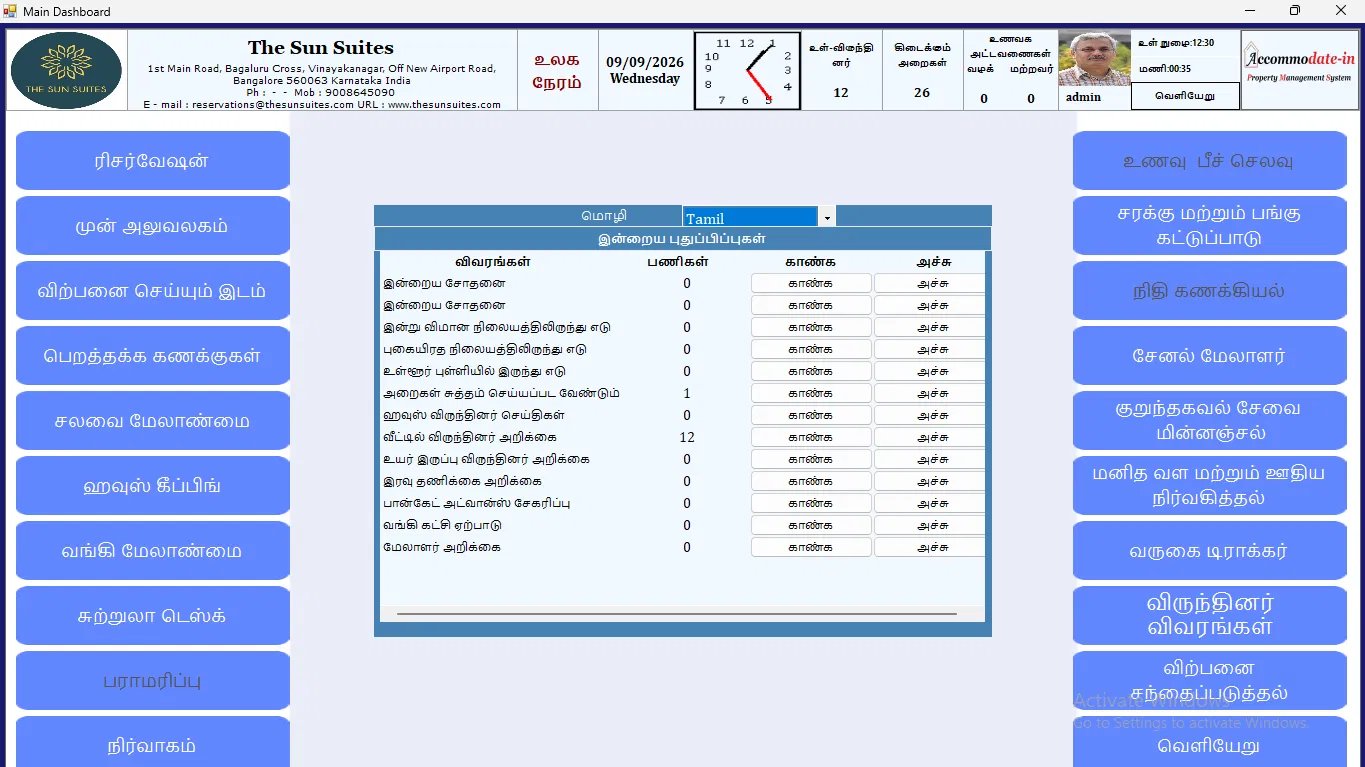Click காண்க for வீட்டில் விருந்தினர் அறிக்கை

(811, 437)
